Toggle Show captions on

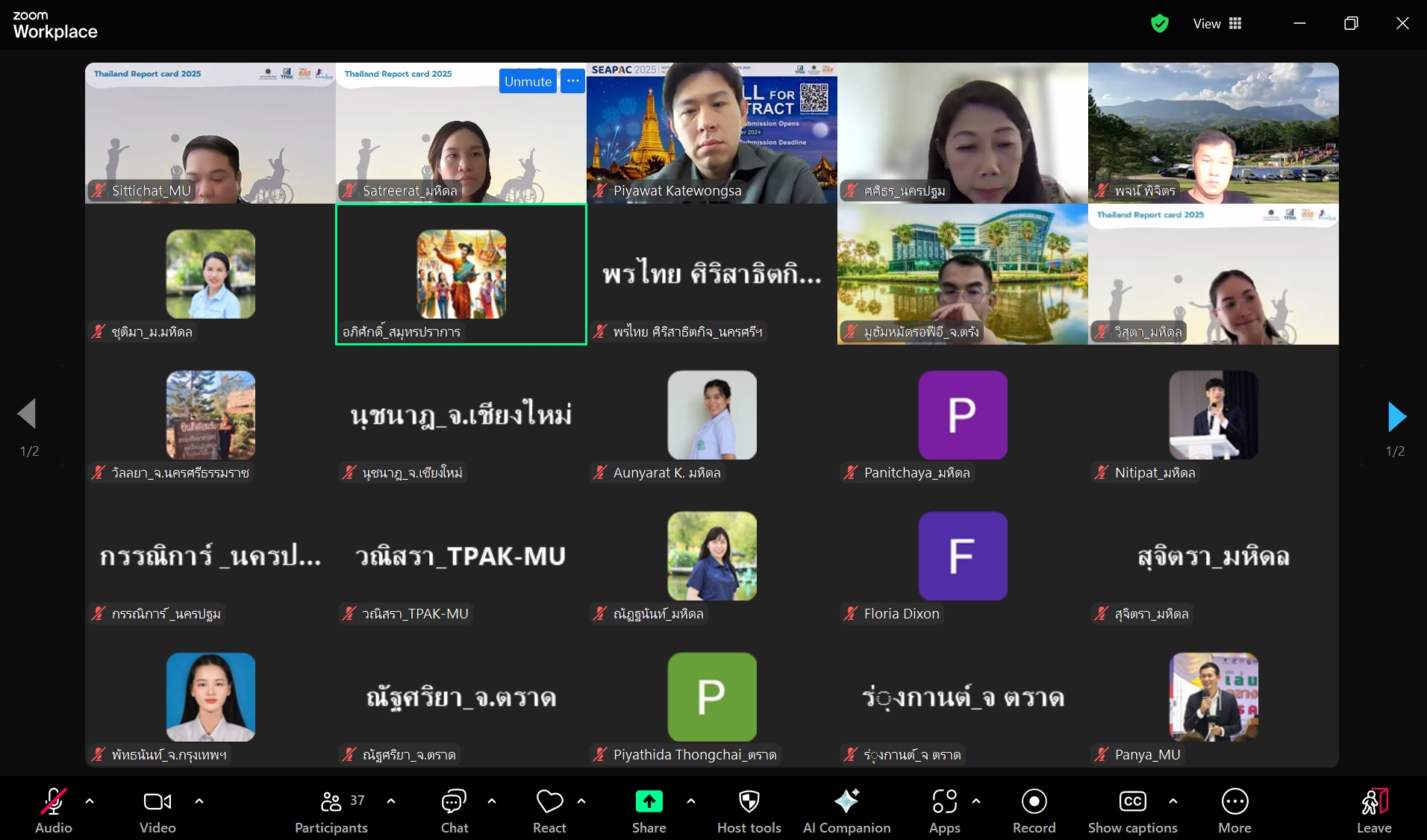(1132, 811)
